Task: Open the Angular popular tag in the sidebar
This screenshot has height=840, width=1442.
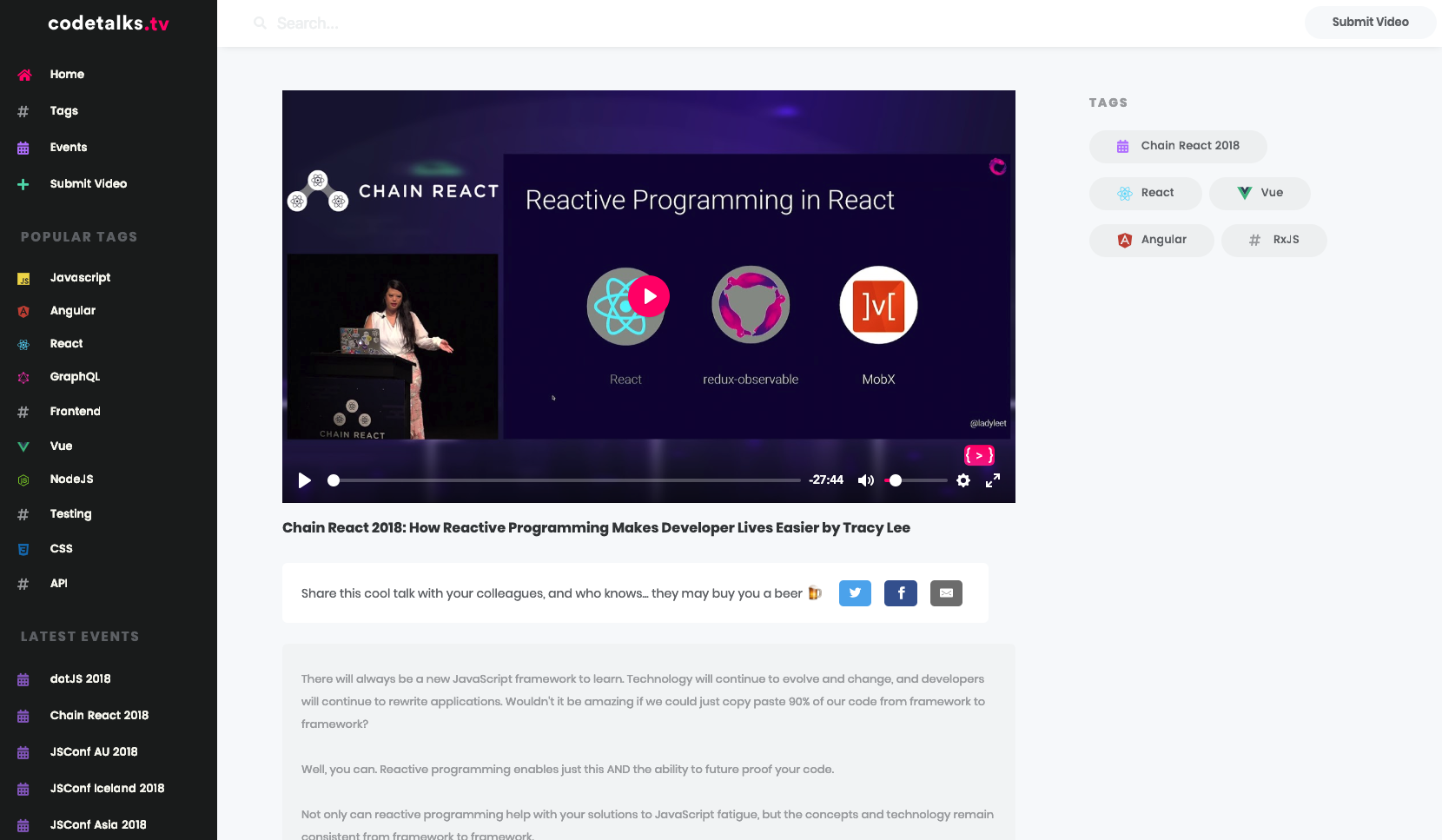Action: [x=73, y=311]
